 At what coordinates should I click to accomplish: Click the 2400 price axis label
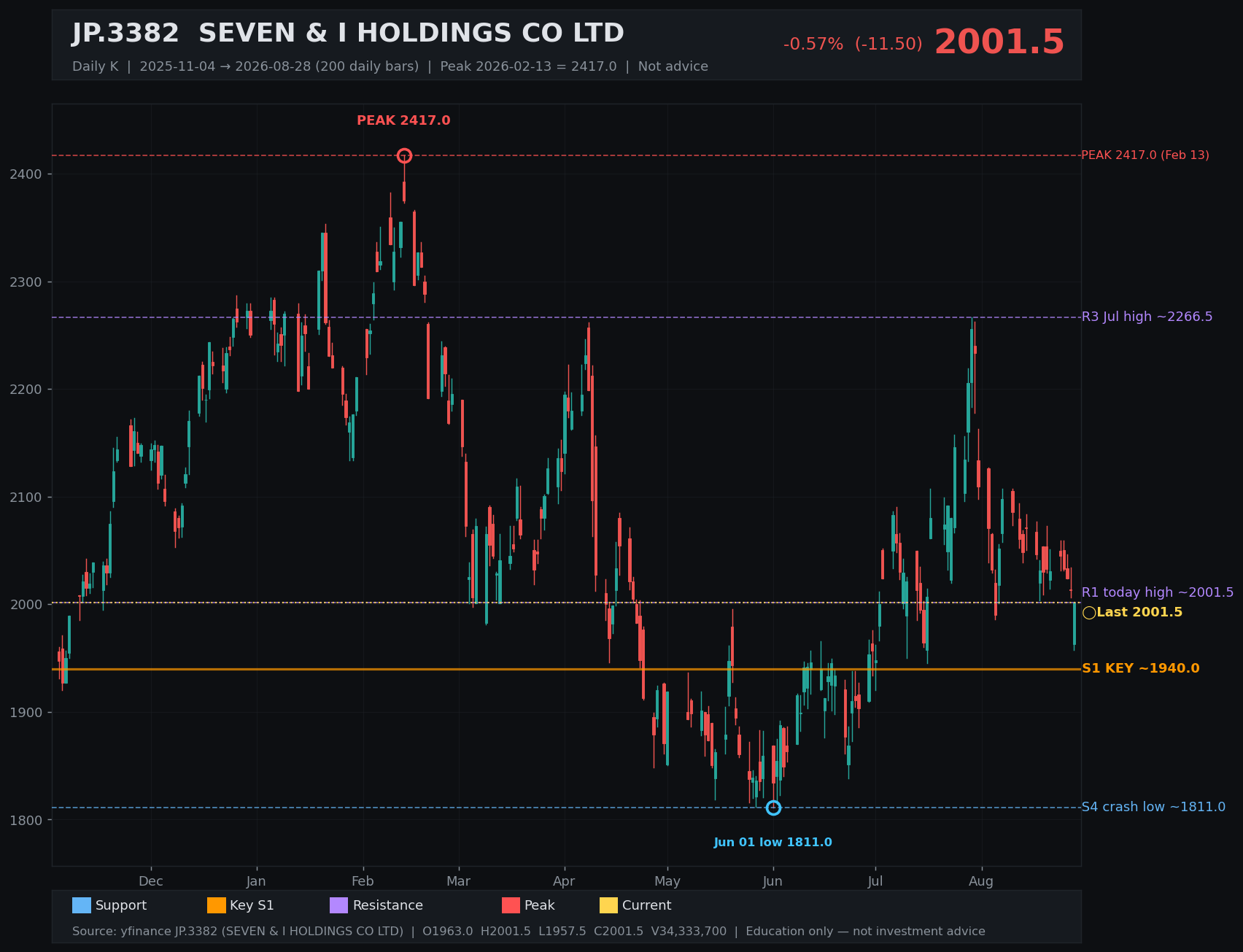[x=26, y=174]
